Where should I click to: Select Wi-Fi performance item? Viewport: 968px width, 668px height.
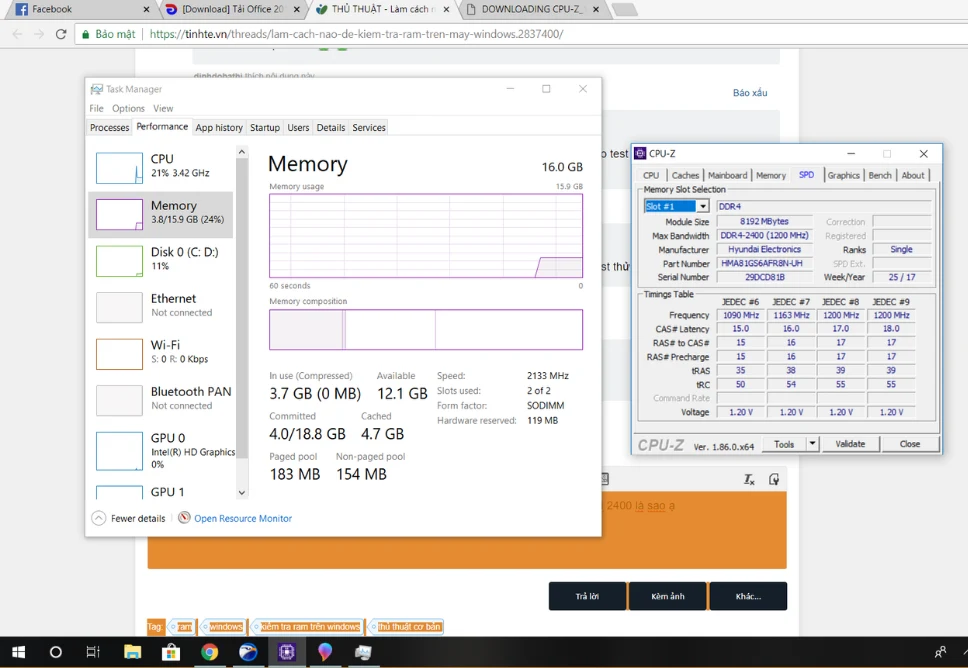click(161, 353)
